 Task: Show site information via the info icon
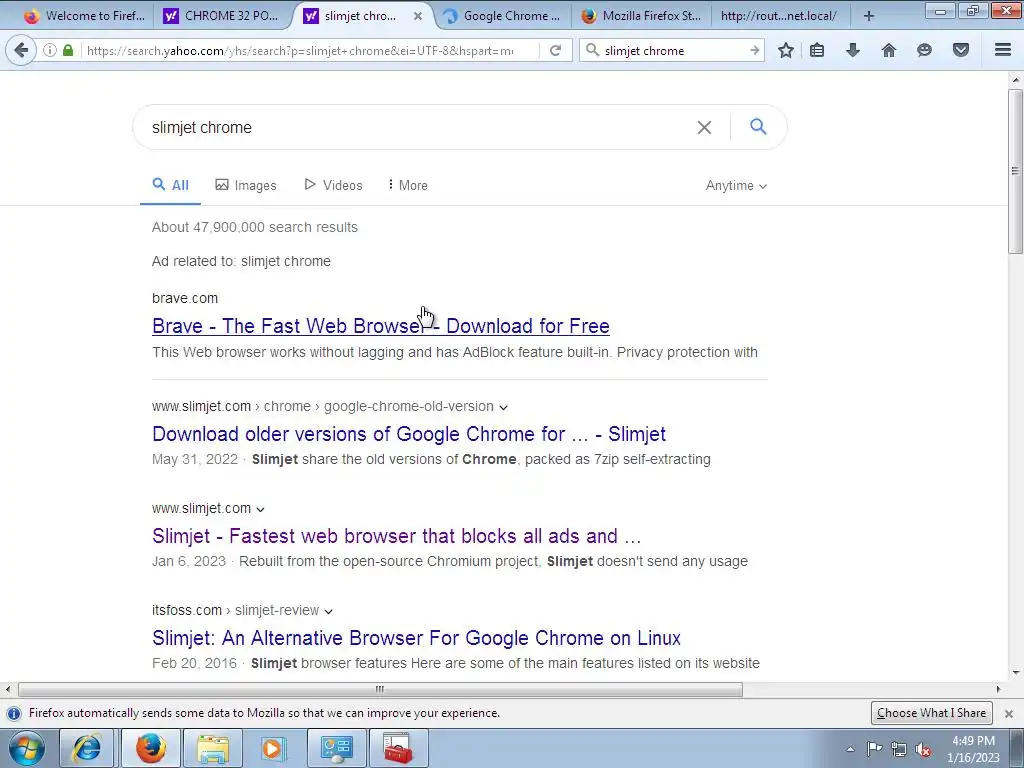point(50,50)
